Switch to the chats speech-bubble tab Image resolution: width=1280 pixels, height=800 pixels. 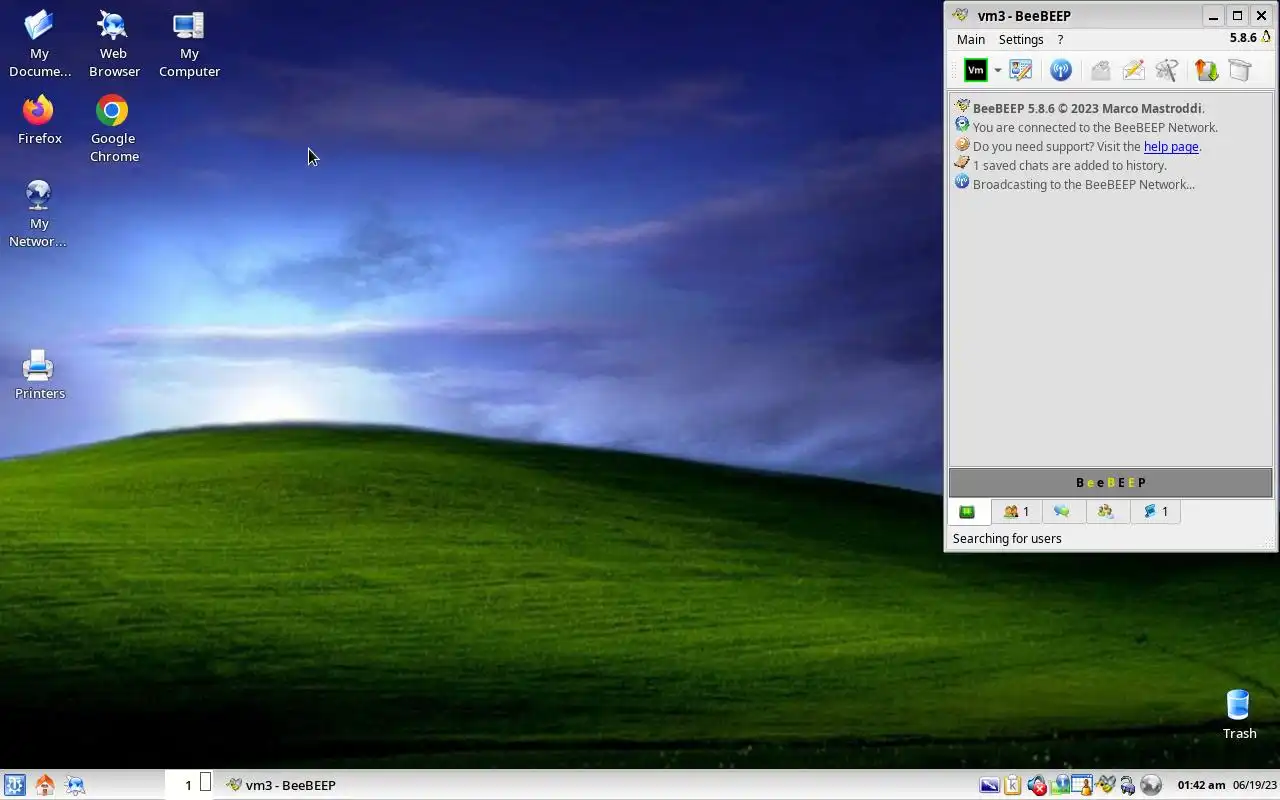[1062, 512]
